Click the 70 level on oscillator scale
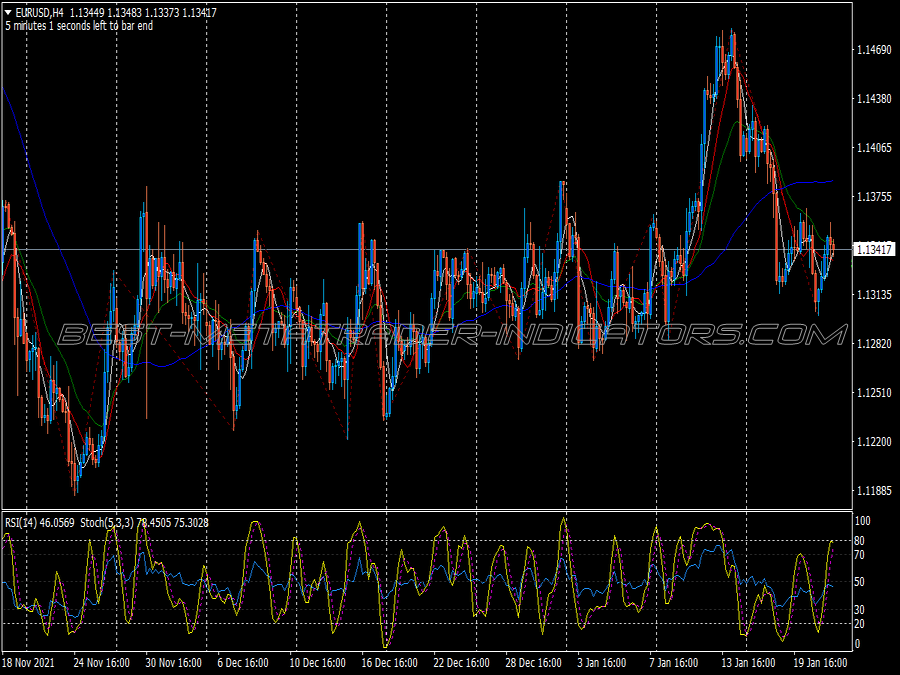The image size is (900, 675). click(859, 555)
